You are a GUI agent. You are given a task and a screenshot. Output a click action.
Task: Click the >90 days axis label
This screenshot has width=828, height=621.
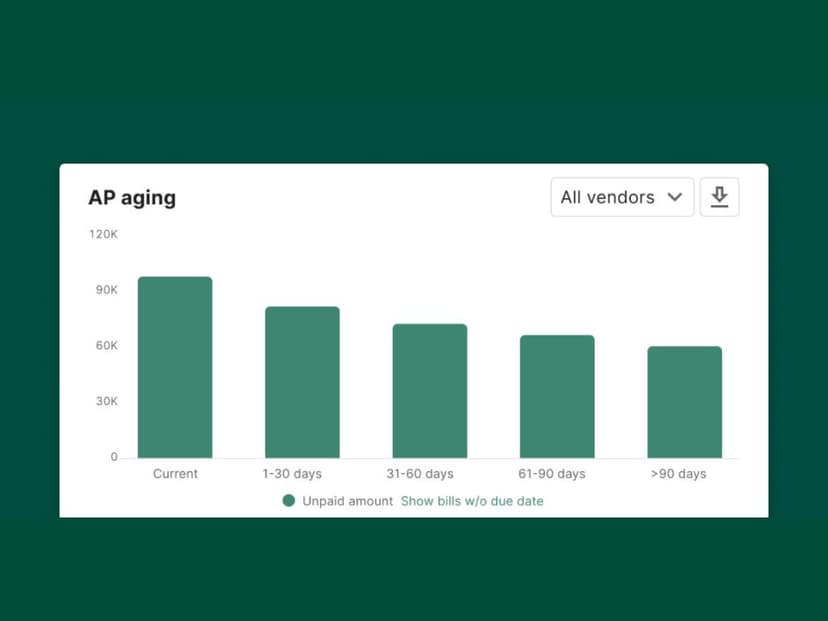point(679,474)
